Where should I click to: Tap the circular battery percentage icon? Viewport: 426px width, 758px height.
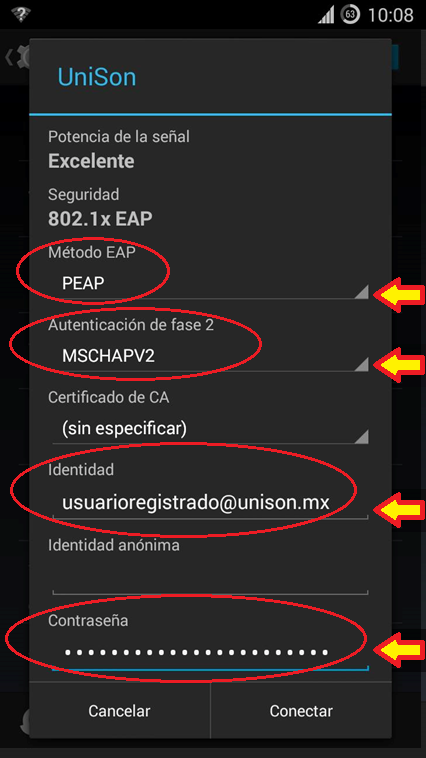click(350, 15)
